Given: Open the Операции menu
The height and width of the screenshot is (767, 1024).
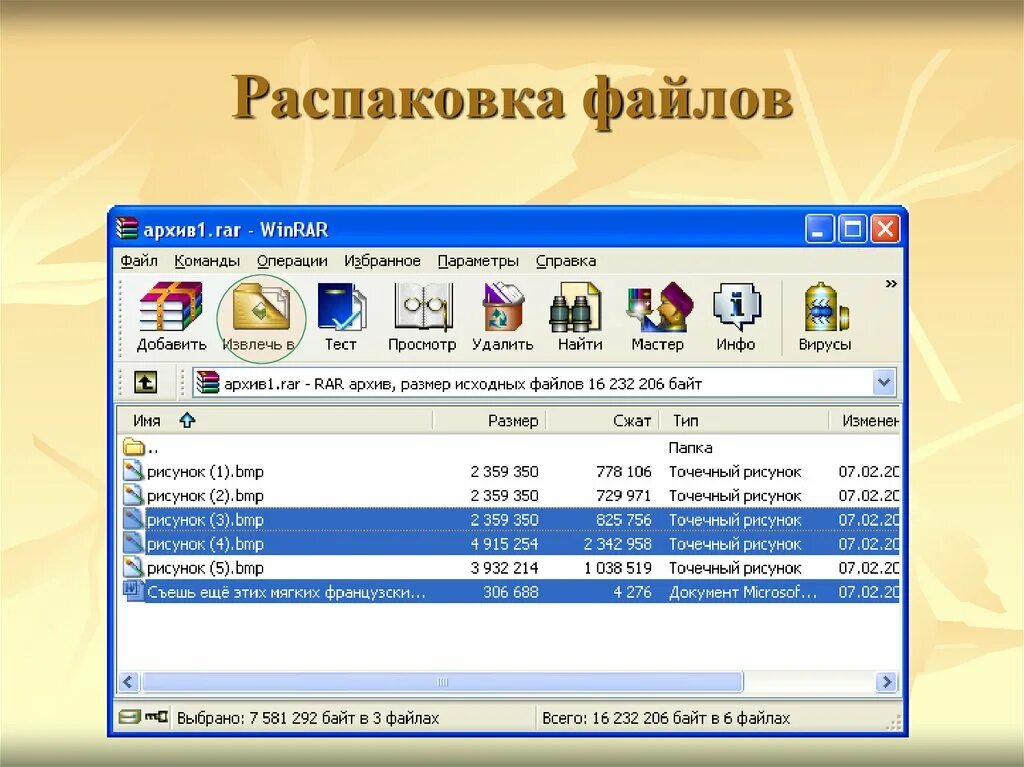Looking at the screenshot, I should (292, 261).
